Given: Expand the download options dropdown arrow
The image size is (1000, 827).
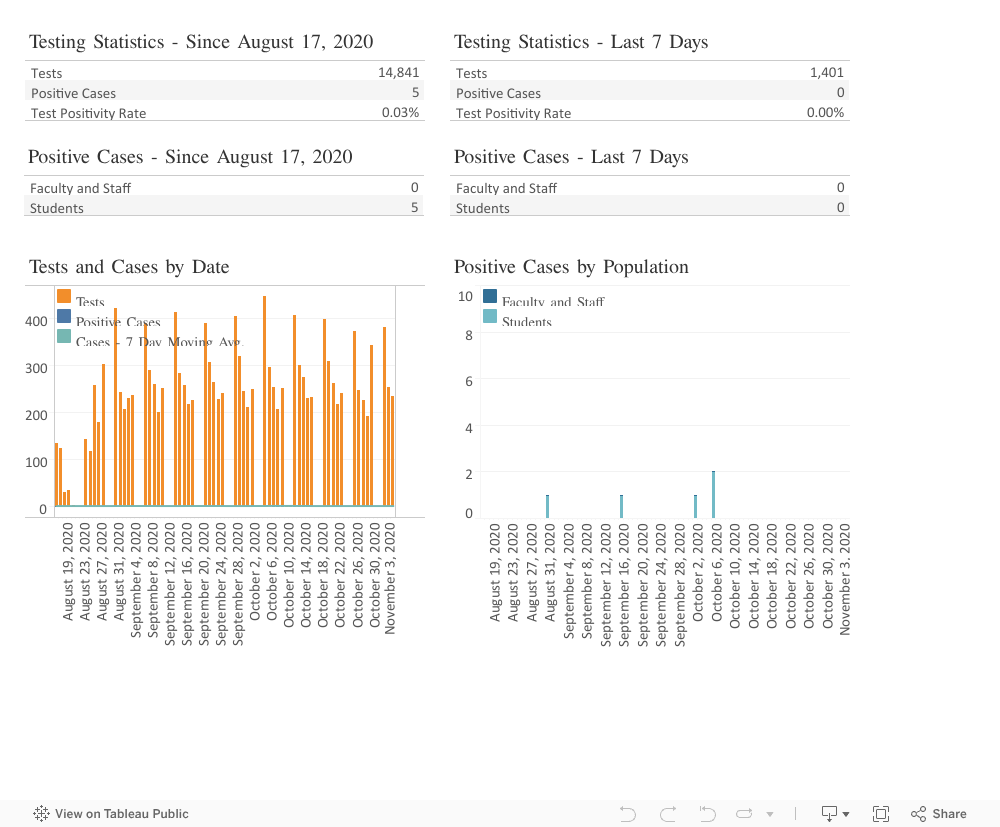Looking at the screenshot, I should click(x=847, y=814).
